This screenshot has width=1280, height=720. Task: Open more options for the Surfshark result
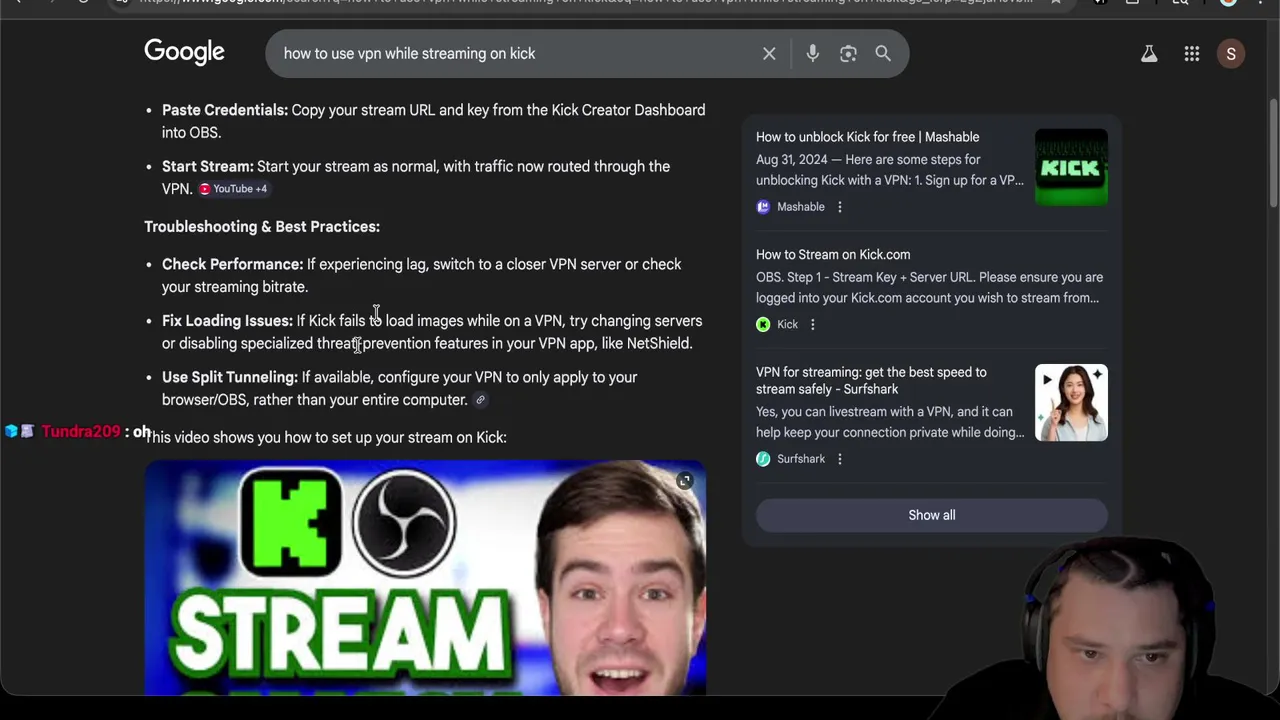(x=840, y=459)
